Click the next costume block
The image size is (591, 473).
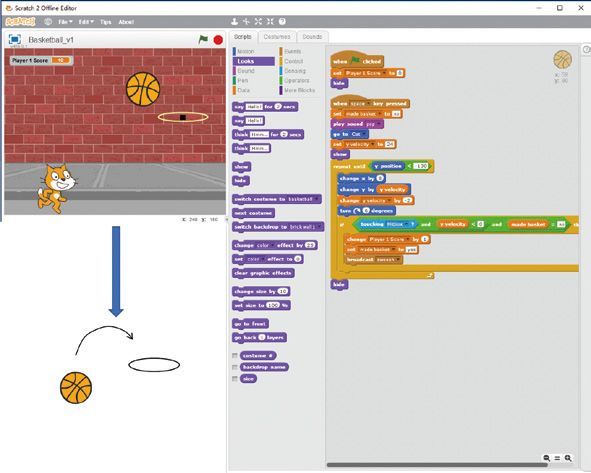[253, 213]
